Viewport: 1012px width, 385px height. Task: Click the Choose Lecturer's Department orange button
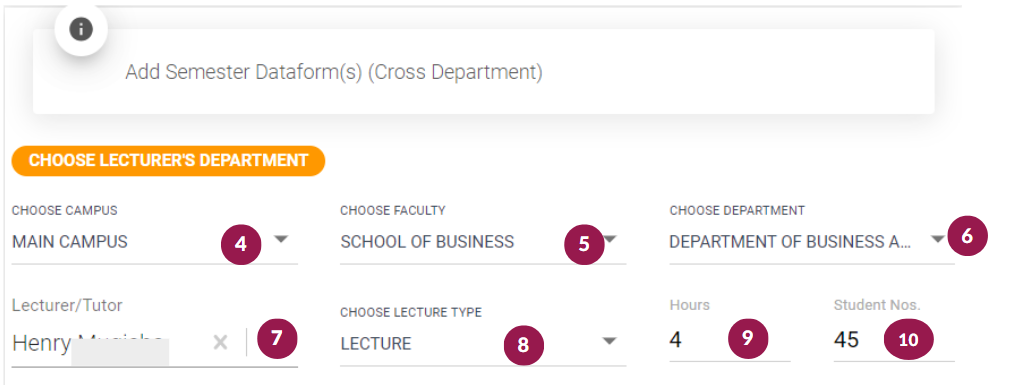168,161
